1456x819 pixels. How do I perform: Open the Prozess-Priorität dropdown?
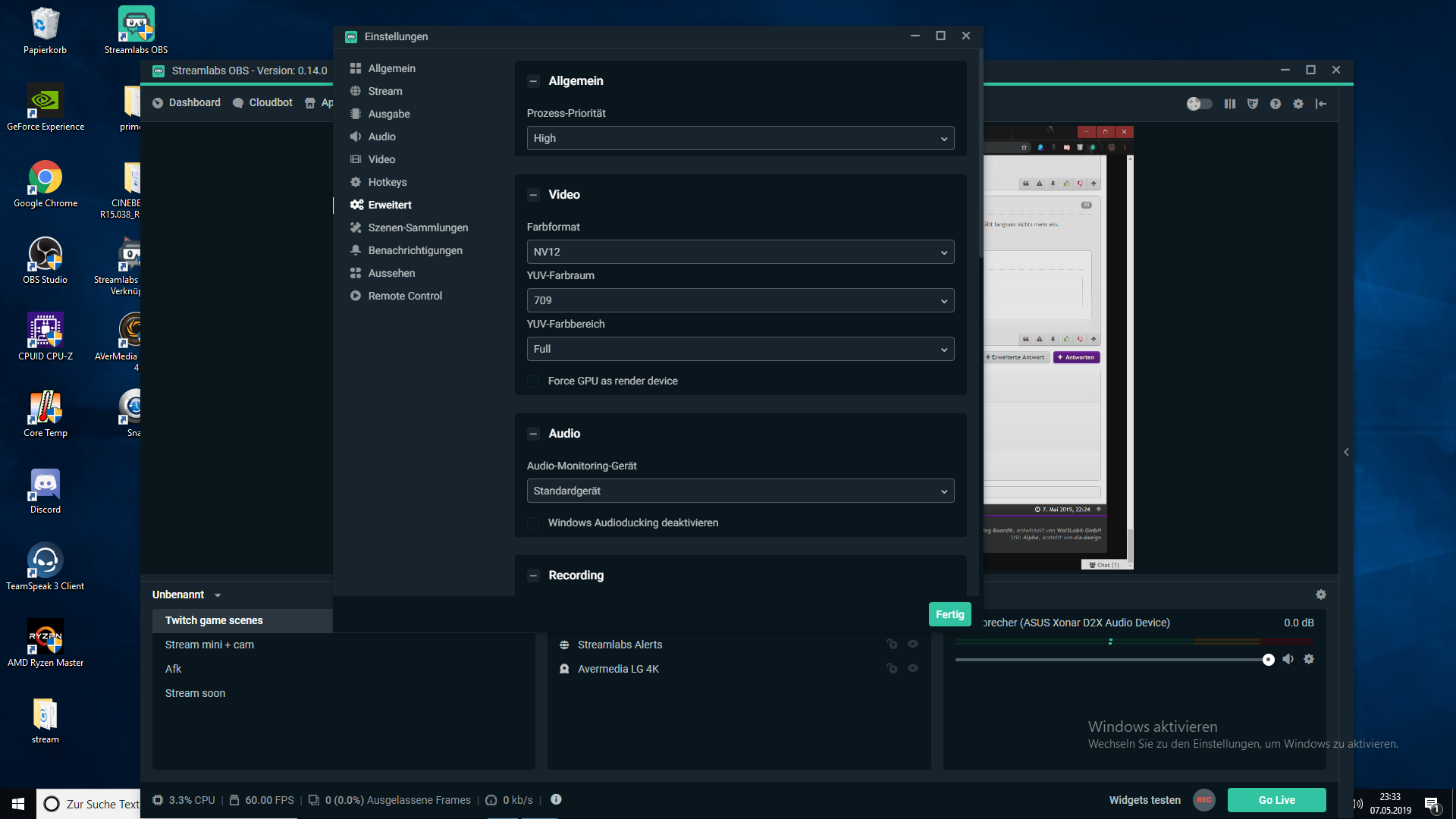740,138
